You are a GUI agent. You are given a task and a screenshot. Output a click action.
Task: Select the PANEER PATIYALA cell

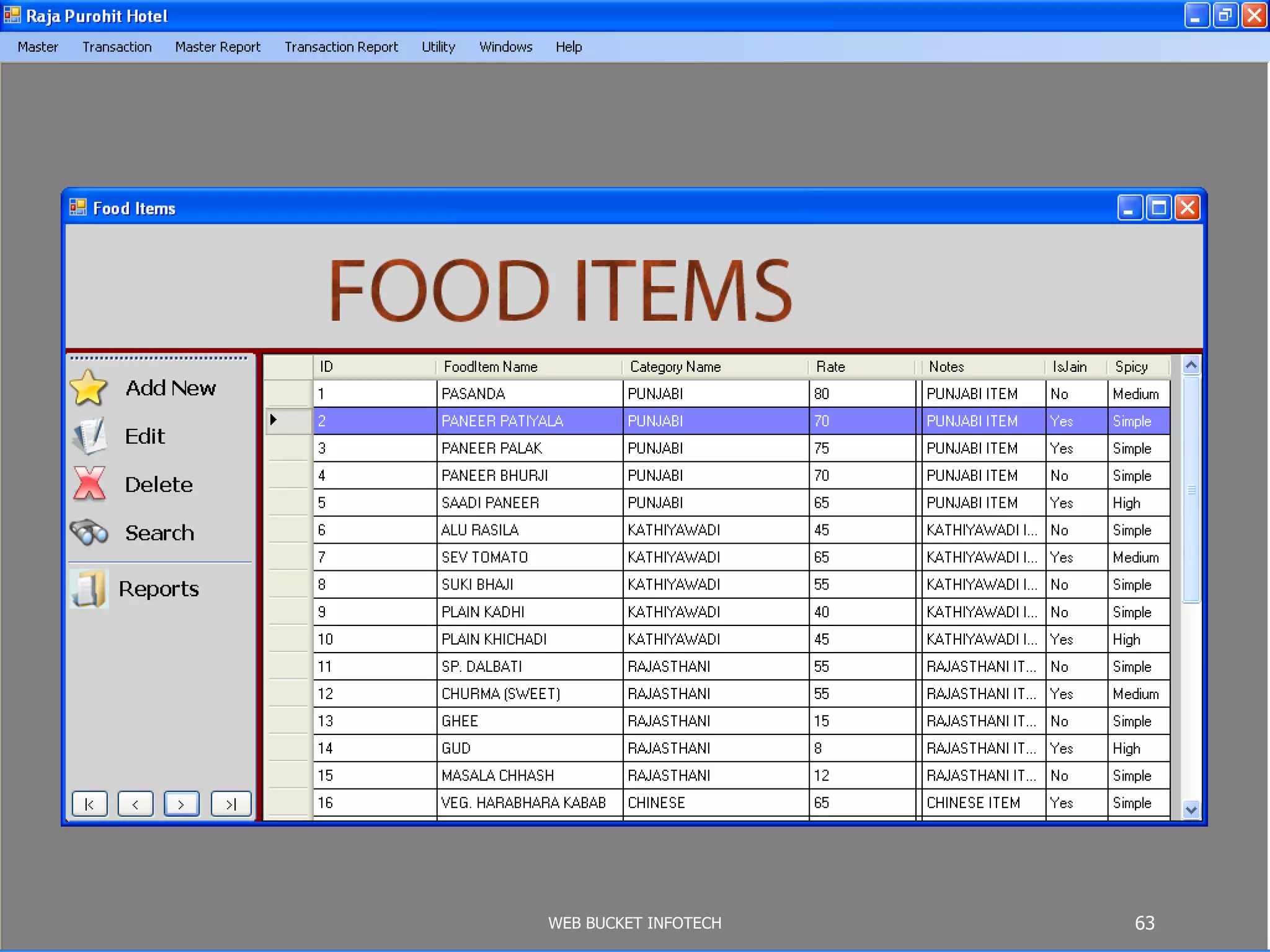(530, 421)
